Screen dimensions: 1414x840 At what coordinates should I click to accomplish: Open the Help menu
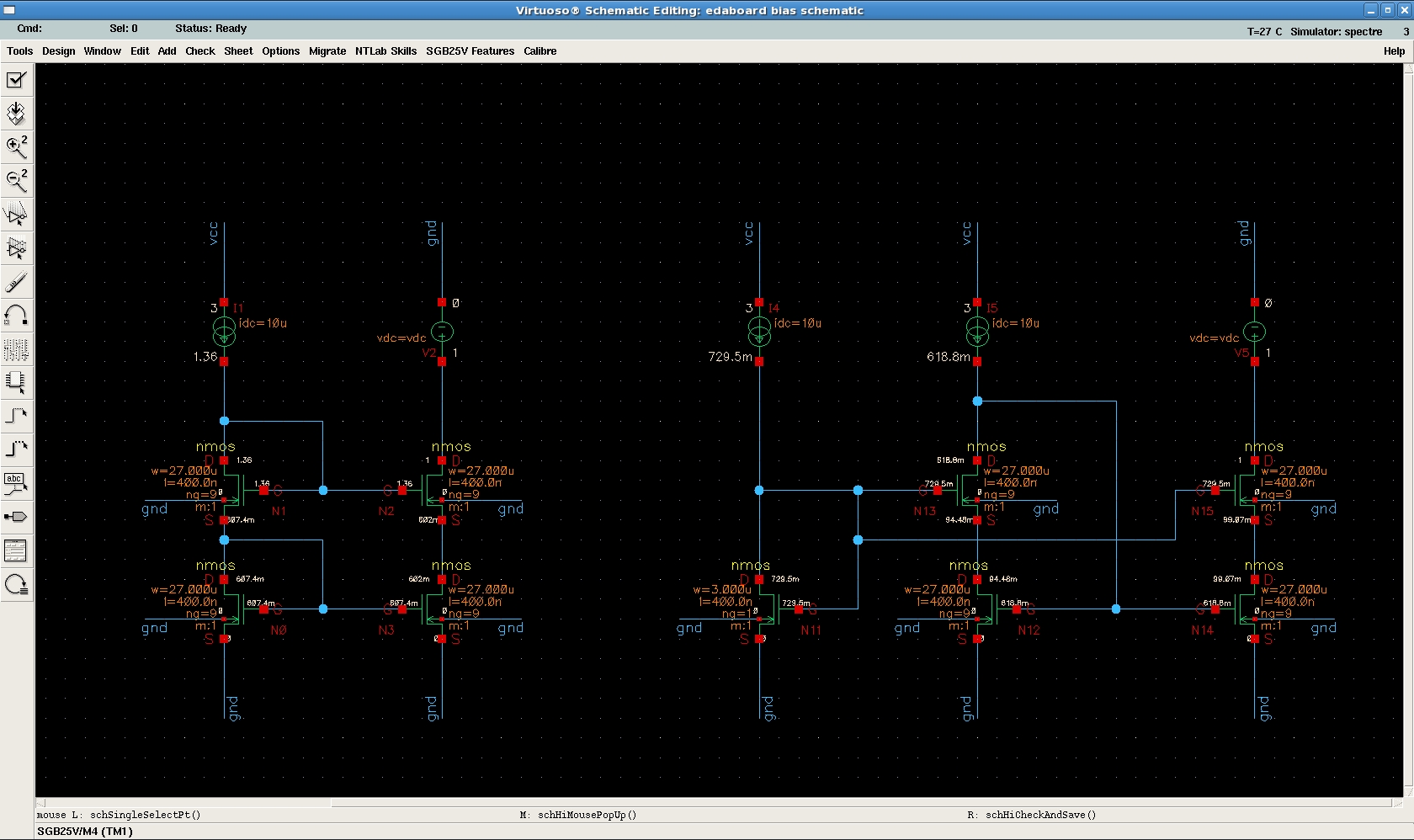point(1394,51)
